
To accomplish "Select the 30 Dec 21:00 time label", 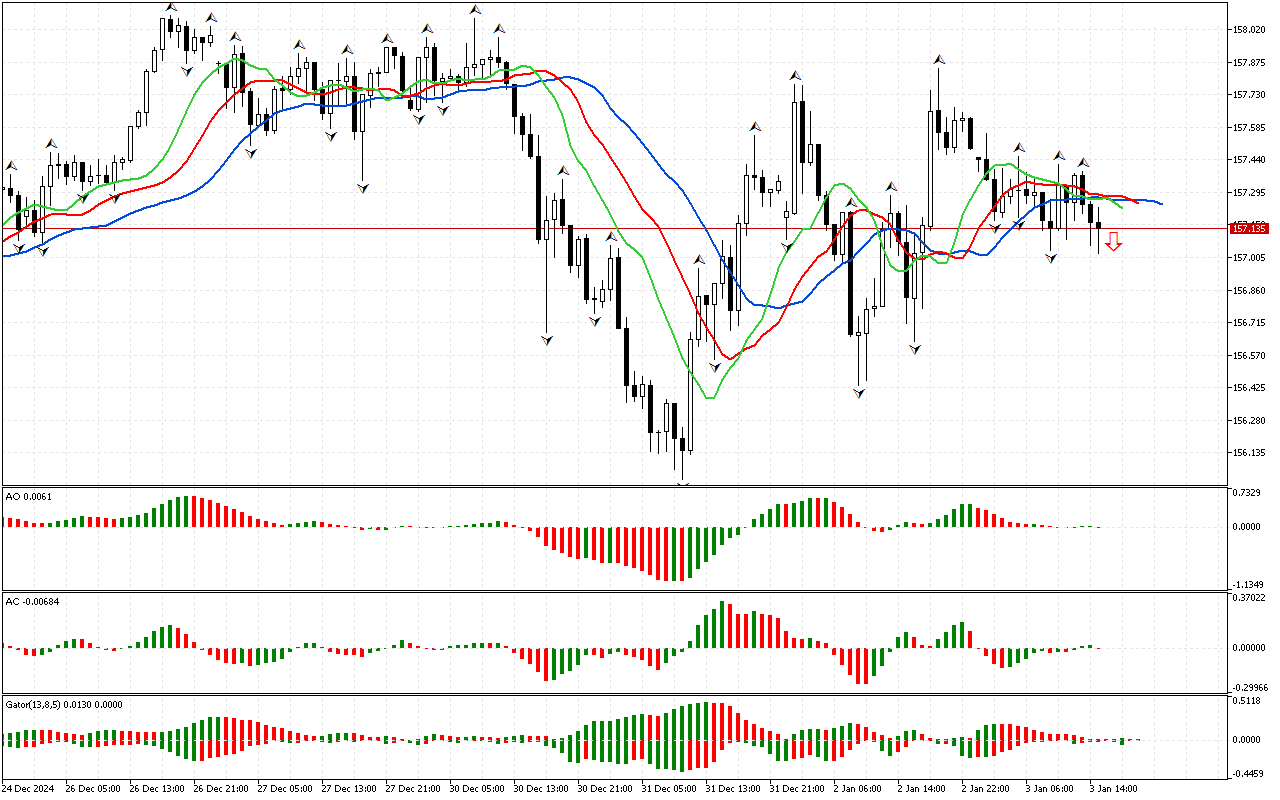I will pos(605,789).
